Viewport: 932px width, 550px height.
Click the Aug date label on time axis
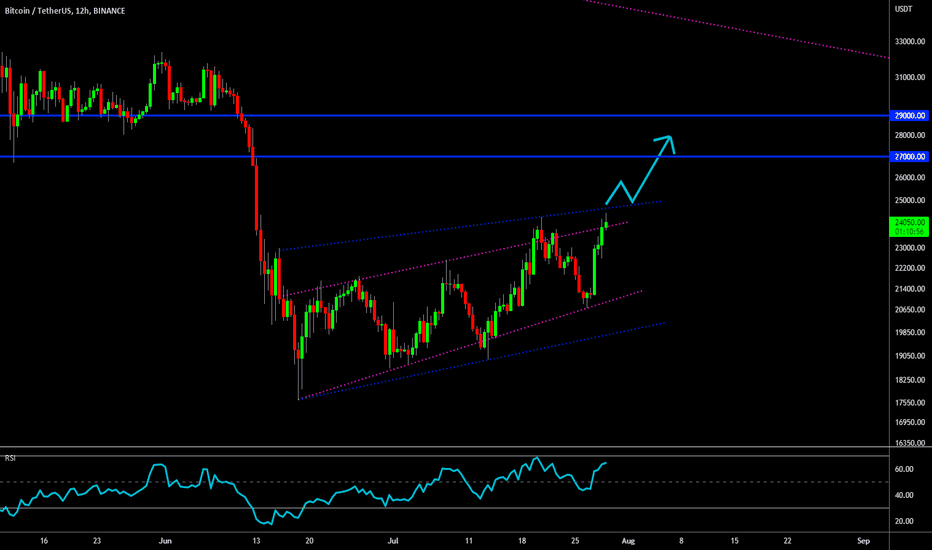pos(628,541)
